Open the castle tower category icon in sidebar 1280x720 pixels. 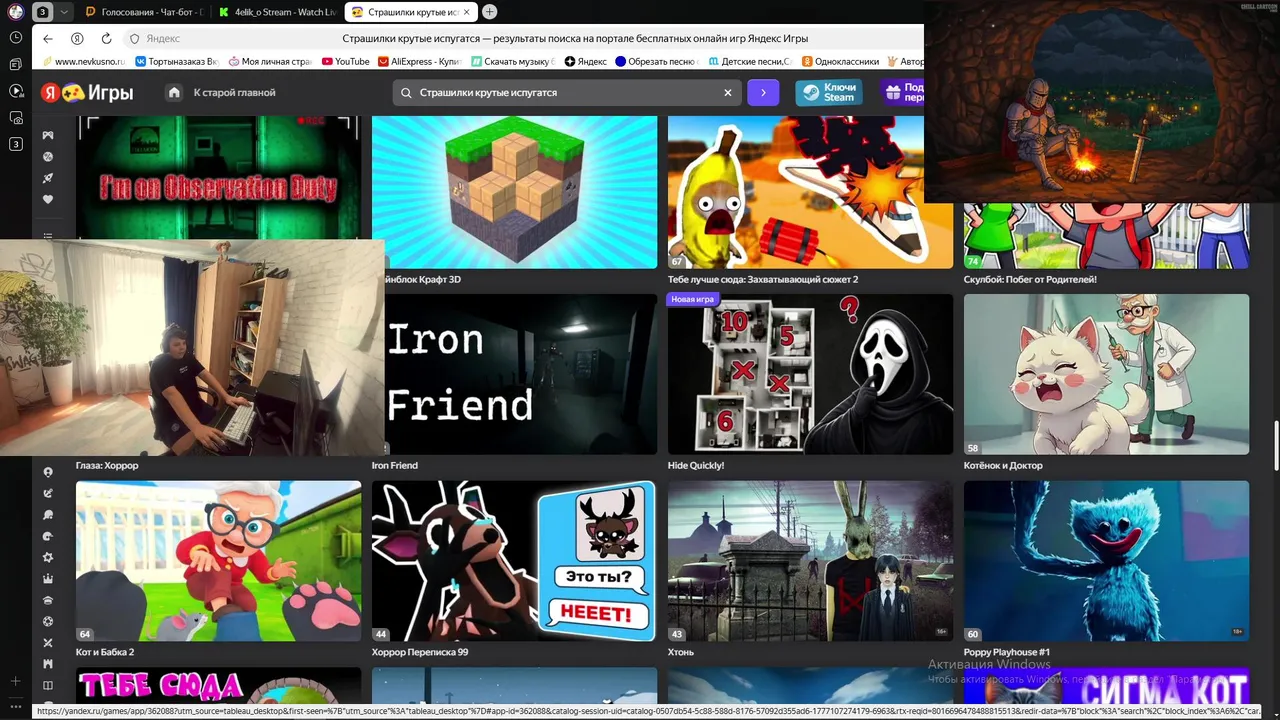48,663
